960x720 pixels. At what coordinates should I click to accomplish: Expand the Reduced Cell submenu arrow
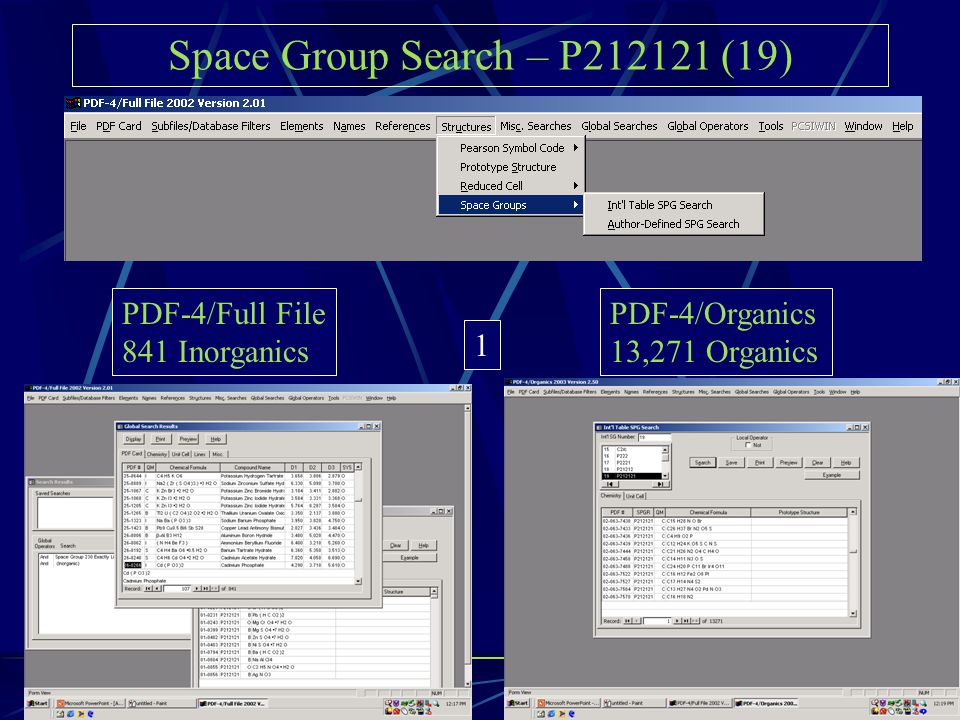(x=576, y=186)
